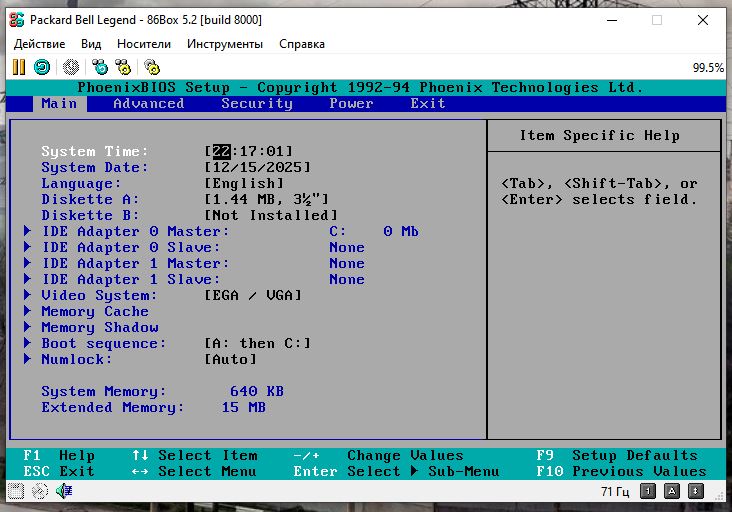Image resolution: width=732 pixels, height=512 pixels.
Task: Click the 99.5% emulation speed readout
Action: 708,68
